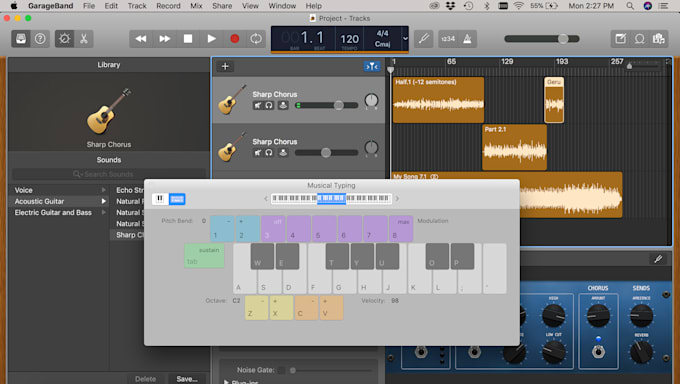Adjust second Sharp Chorus track volume slider

(x=327, y=152)
